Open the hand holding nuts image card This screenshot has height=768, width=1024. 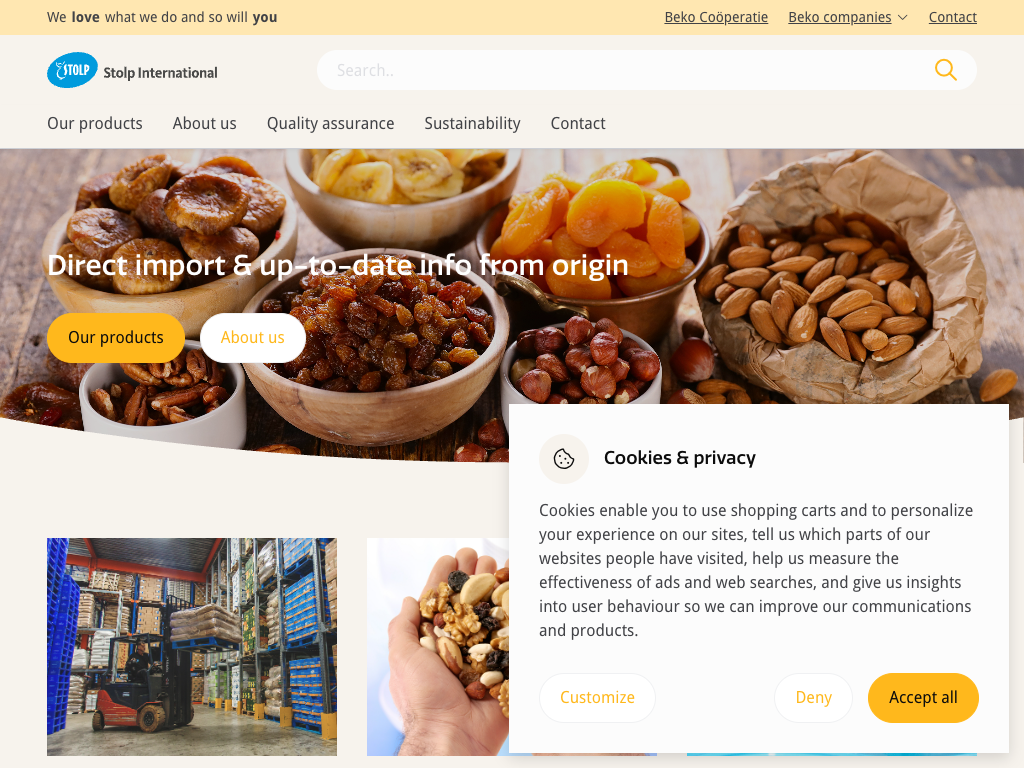point(438,647)
